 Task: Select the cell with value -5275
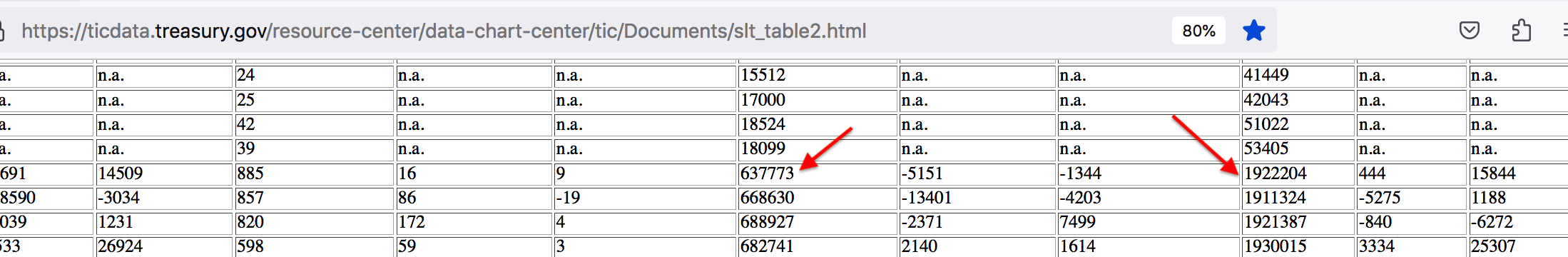pos(1411,198)
